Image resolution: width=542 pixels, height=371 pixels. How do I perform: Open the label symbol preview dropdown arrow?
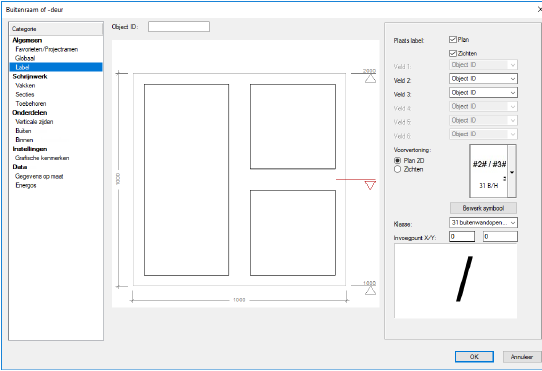point(512,171)
